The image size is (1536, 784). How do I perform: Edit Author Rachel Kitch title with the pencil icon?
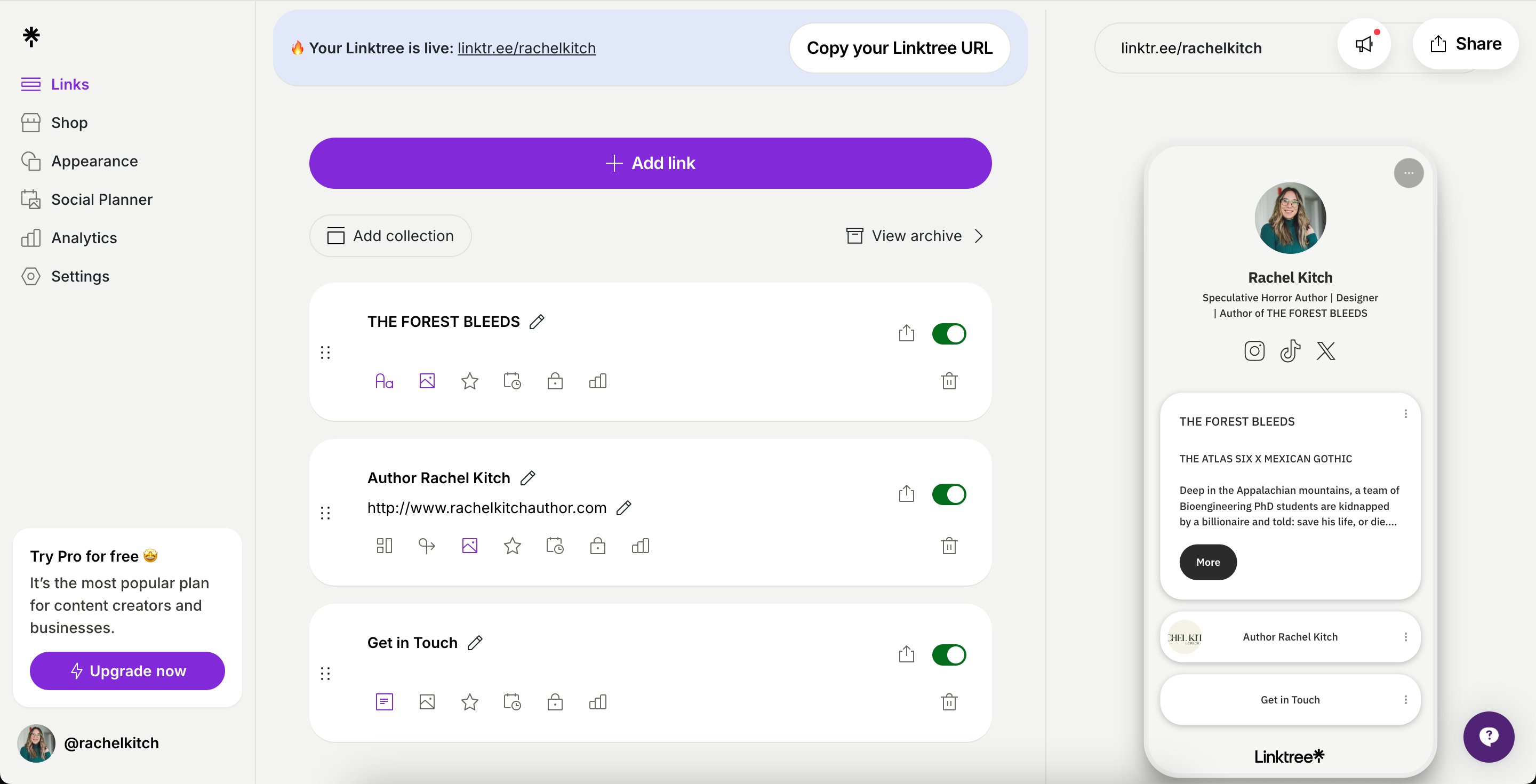coord(527,477)
